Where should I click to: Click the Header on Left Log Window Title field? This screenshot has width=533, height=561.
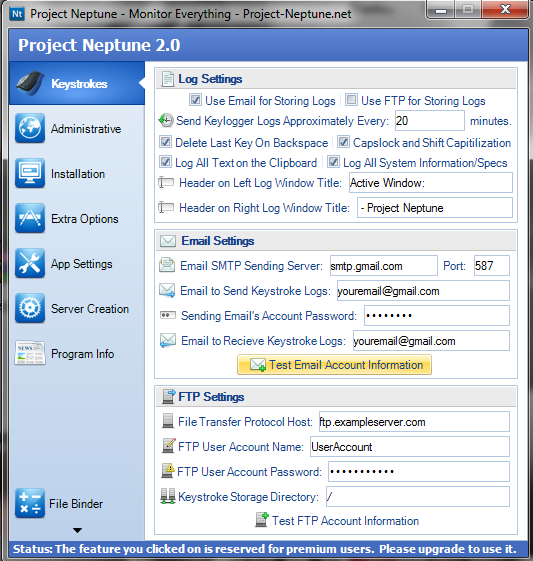coord(431,182)
